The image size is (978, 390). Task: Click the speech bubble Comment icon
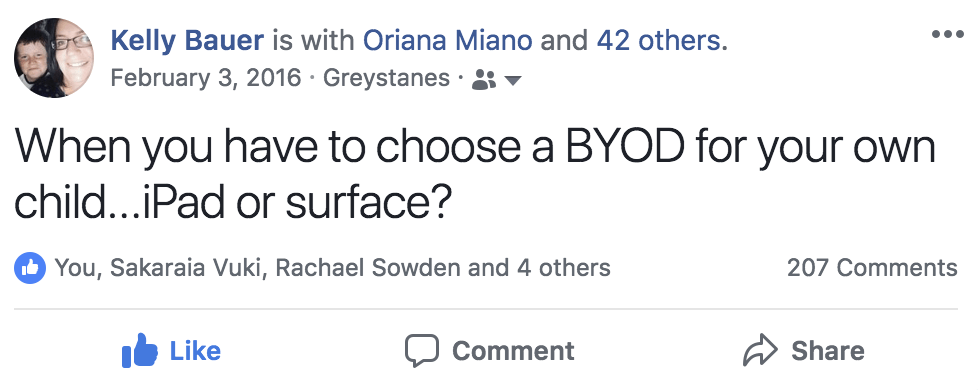point(422,351)
